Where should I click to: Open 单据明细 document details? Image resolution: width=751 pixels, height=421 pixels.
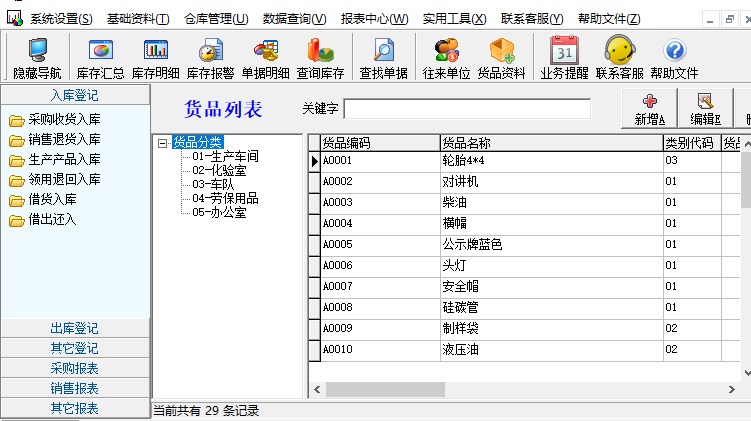(265, 57)
